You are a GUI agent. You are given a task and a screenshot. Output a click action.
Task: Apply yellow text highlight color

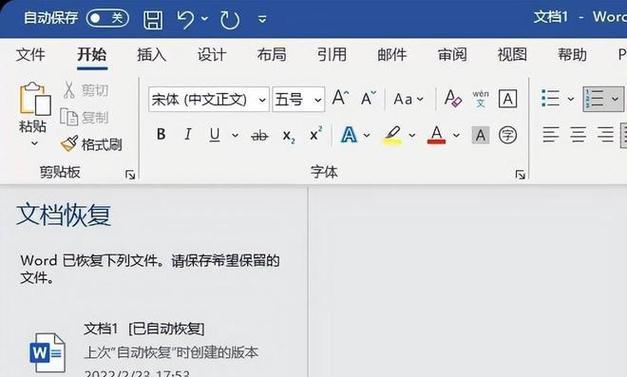(x=393, y=135)
